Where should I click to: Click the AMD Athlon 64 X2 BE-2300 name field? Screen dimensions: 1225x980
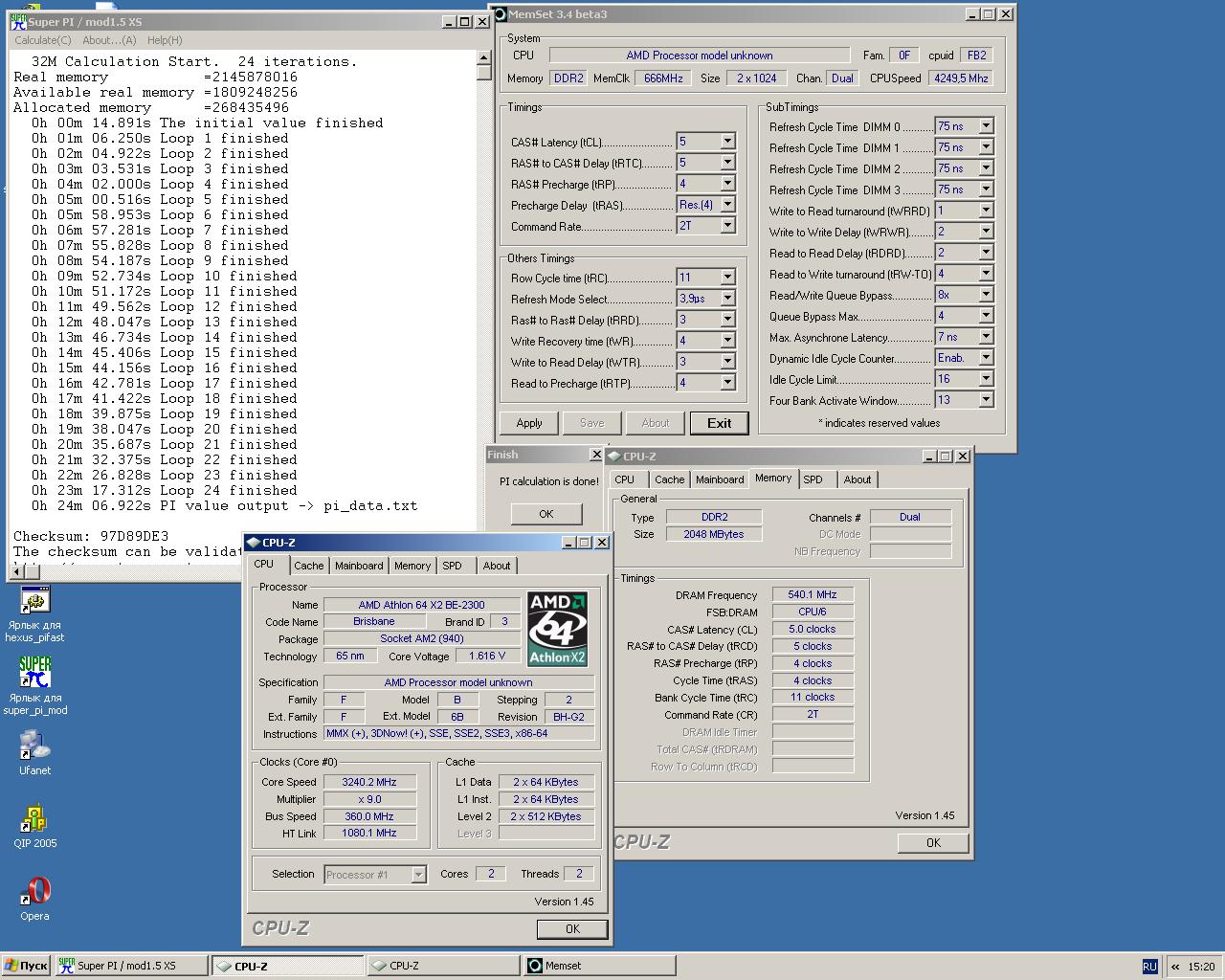point(422,605)
